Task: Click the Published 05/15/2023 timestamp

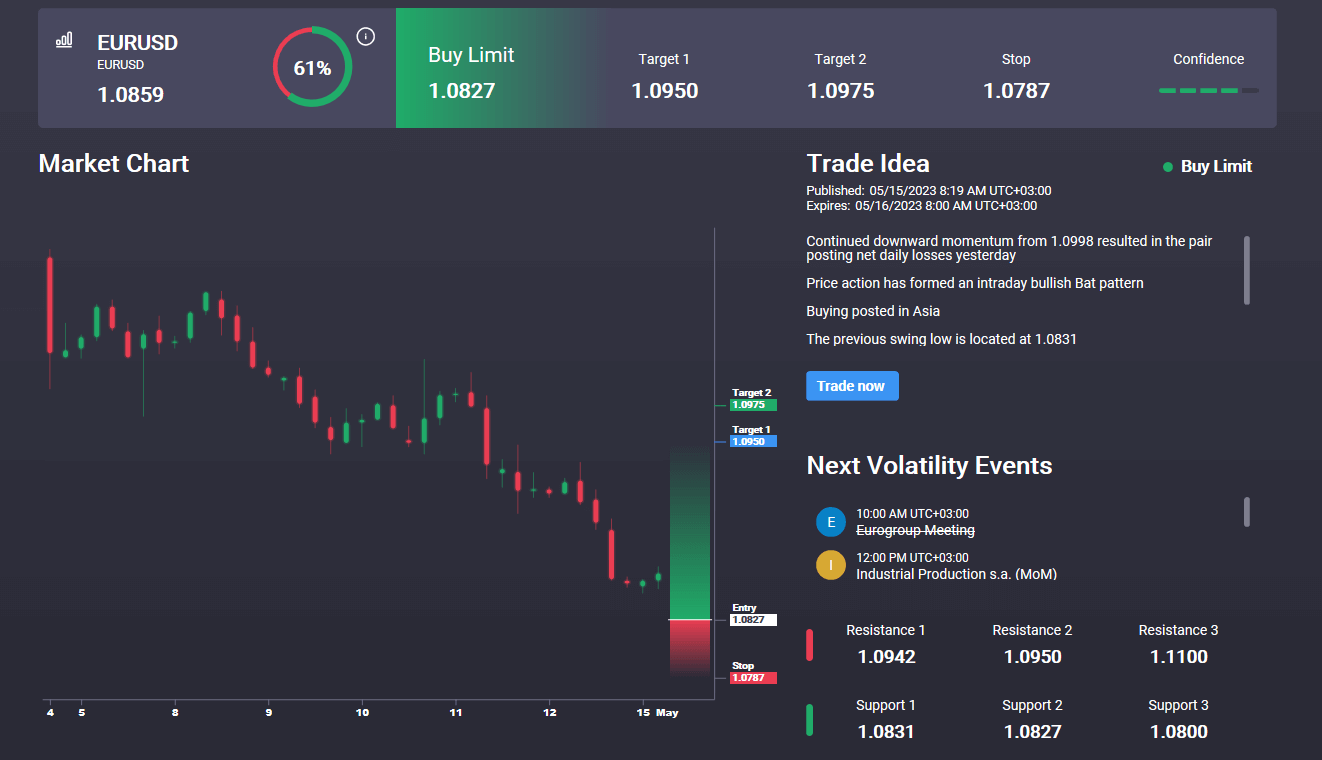Action: [929, 191]
